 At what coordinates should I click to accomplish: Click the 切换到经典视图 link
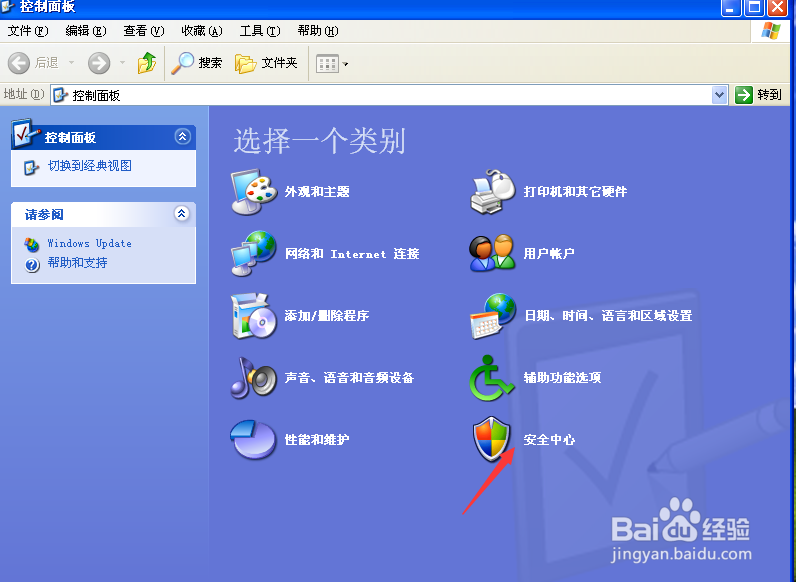pos(90,166)
